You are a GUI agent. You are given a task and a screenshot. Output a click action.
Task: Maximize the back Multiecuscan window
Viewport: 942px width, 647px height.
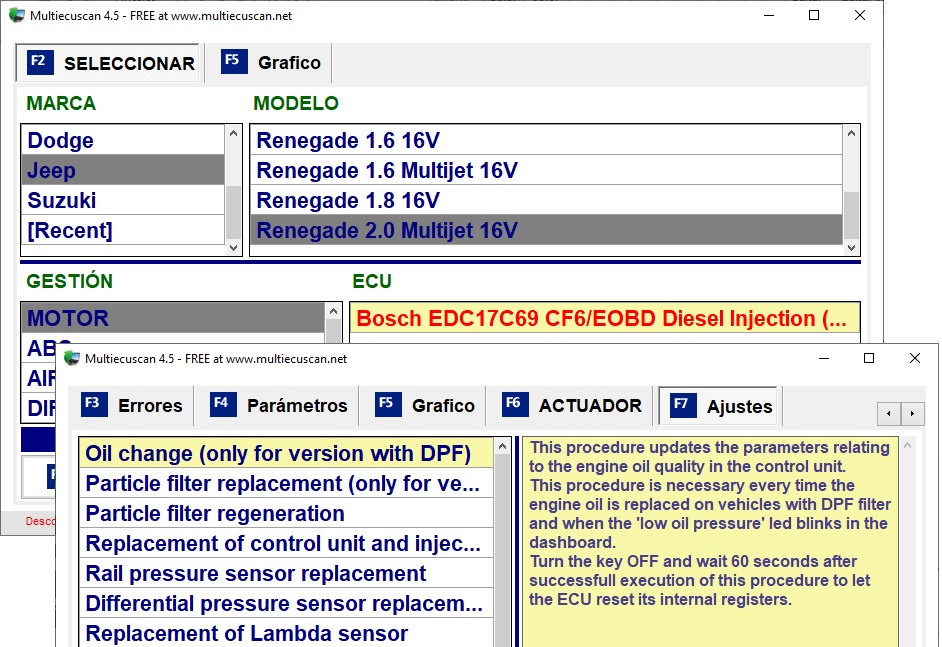tap(813, 15)
